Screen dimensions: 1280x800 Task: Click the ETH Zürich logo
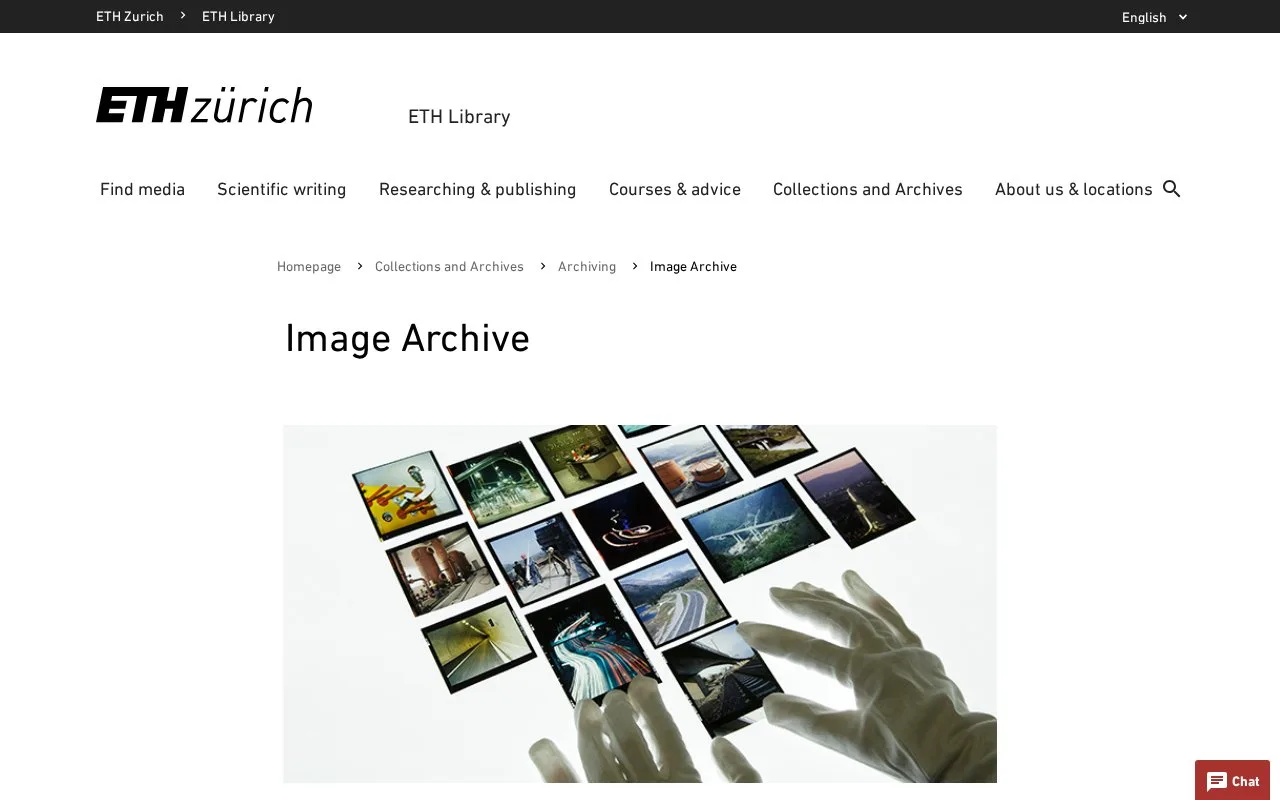tap(204, 105)
